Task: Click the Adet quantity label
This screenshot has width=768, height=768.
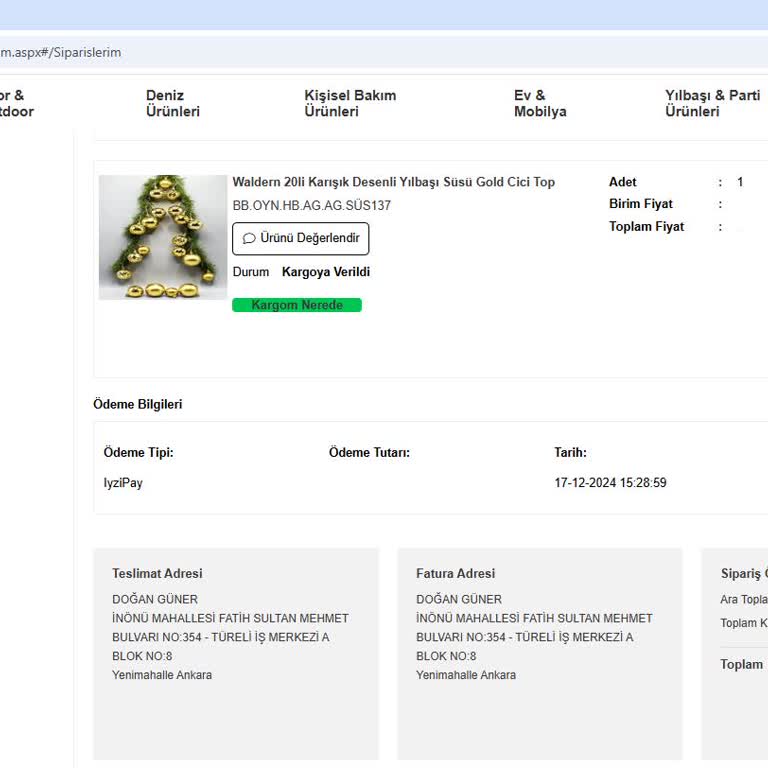Action: (x=622, y=182)
